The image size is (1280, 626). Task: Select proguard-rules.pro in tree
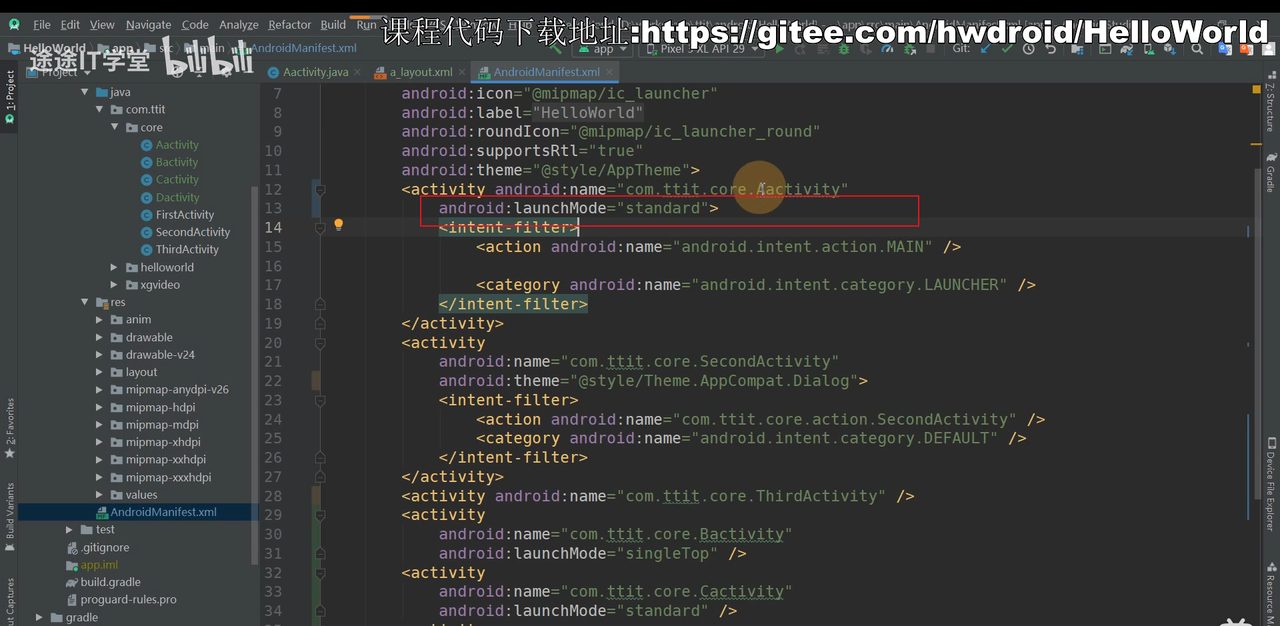point(128,599)
